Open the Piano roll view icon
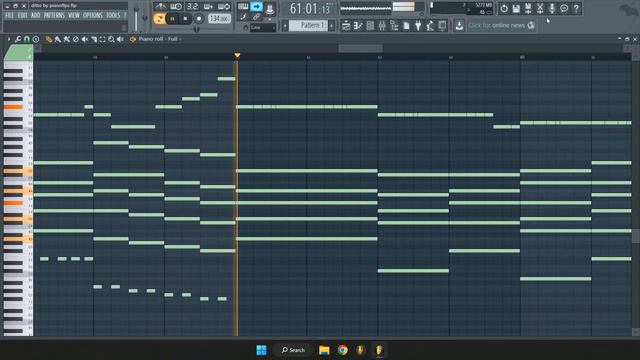The width and height of the screenshot is (640, 360). point(358,26)
